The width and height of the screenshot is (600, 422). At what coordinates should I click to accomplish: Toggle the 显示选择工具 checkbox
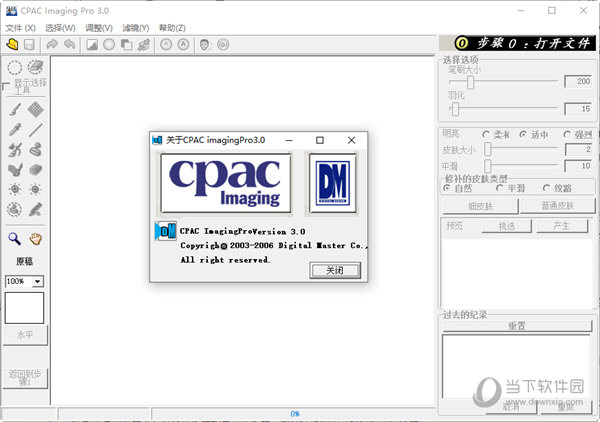point(6,86)
